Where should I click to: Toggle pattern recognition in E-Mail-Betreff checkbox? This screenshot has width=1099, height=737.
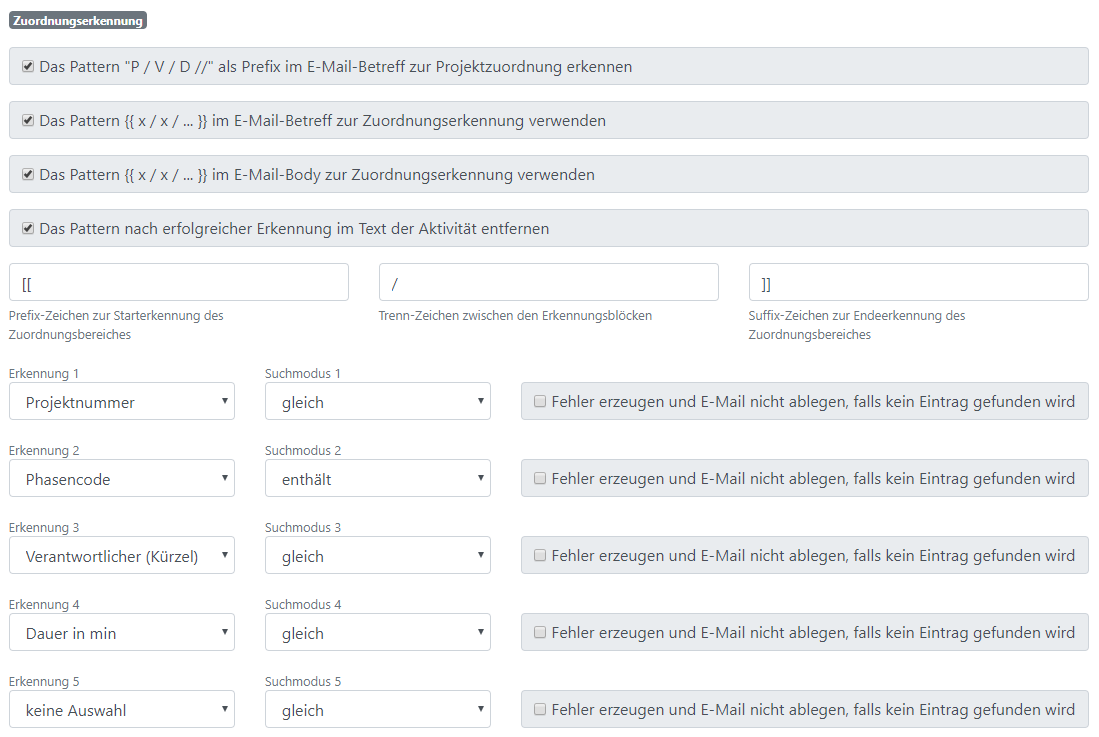coord(28,120)
